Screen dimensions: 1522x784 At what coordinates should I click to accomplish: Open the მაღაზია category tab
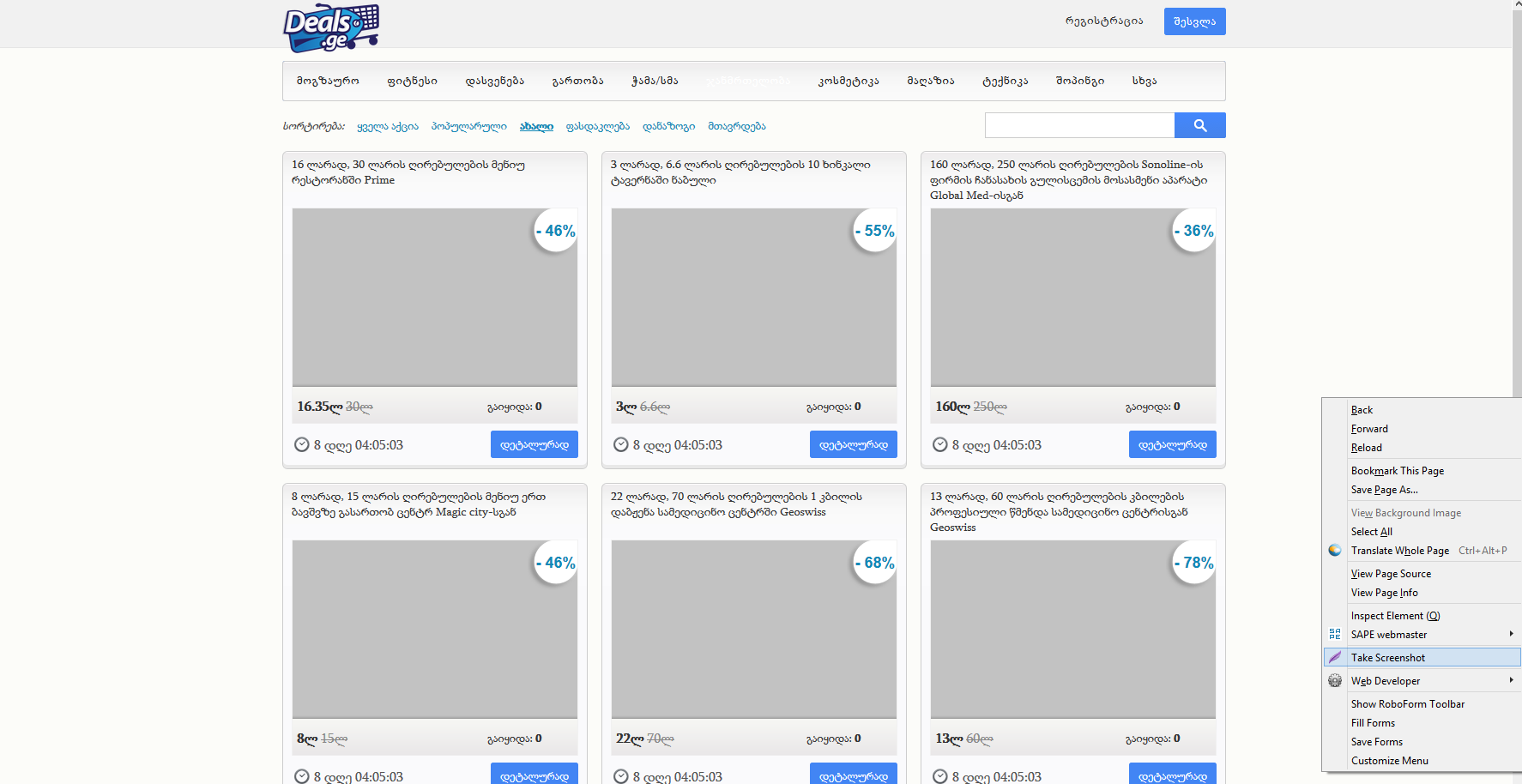click(x=931, y=81)
